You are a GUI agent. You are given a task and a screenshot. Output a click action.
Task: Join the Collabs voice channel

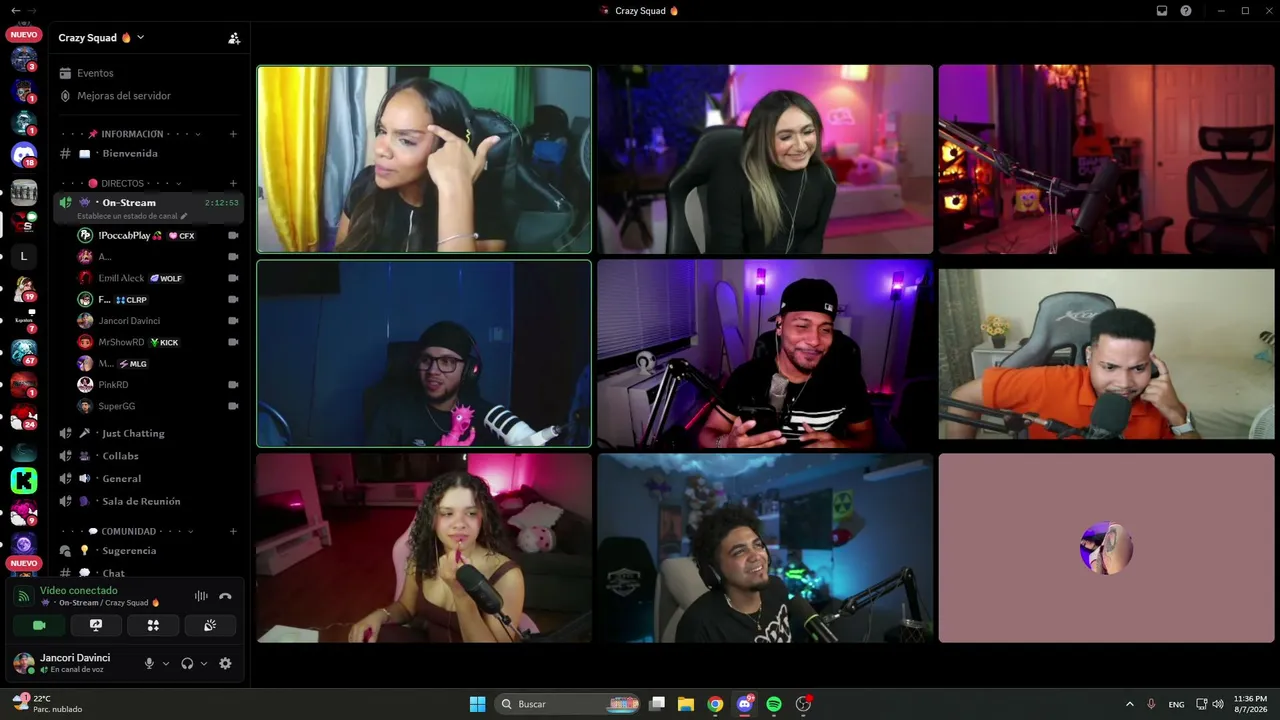pyautogui.click(x=149, y=456)
